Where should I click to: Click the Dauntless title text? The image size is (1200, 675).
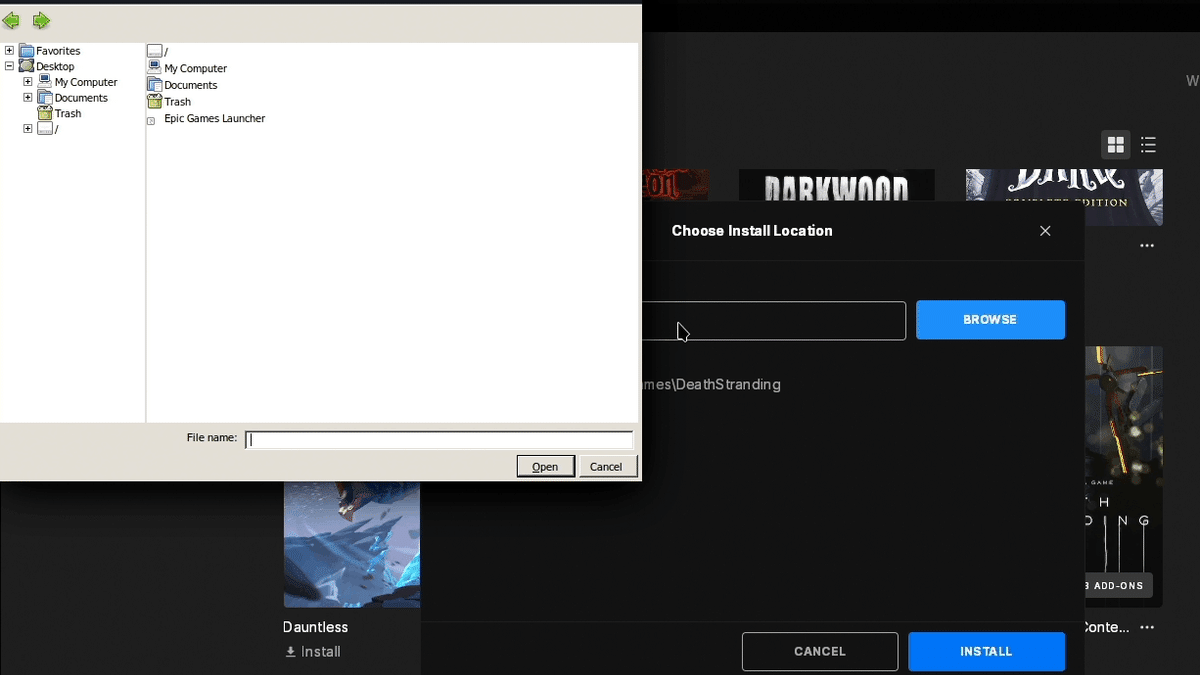point(316,627)
